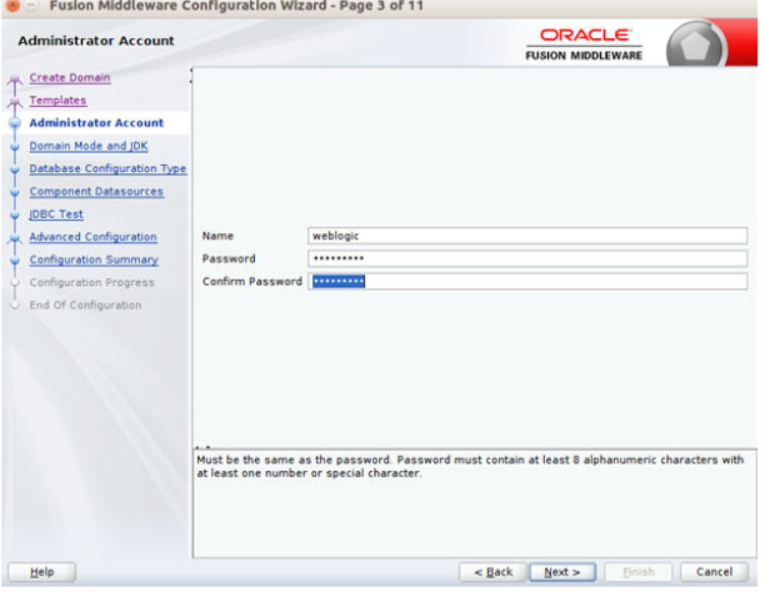Open the Create Domain step link
This screenshot has width=767, height=595.
pos(69,78)
